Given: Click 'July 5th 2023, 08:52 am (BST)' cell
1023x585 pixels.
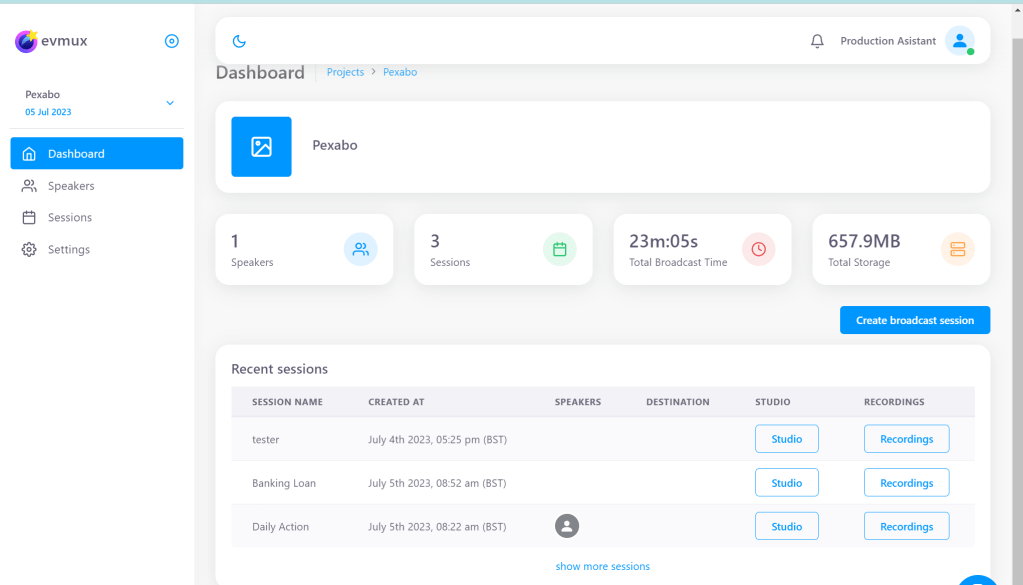Looking at the screenshot, I should [x=437, y=483].
